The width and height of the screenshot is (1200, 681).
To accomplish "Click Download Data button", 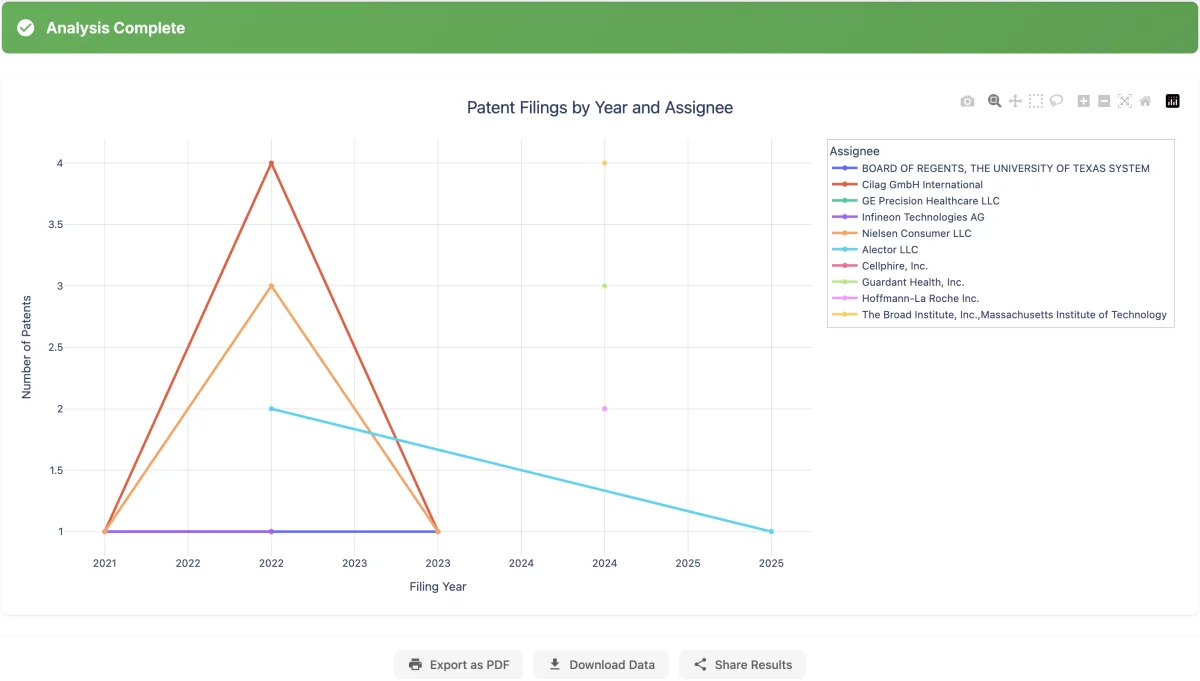I will [601, 664].
